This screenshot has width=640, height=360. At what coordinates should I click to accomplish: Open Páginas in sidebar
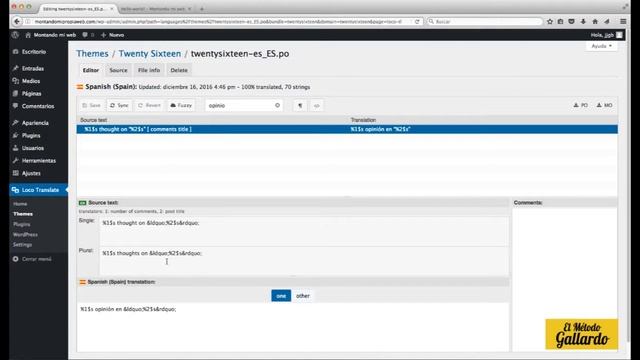coord(31,94)
